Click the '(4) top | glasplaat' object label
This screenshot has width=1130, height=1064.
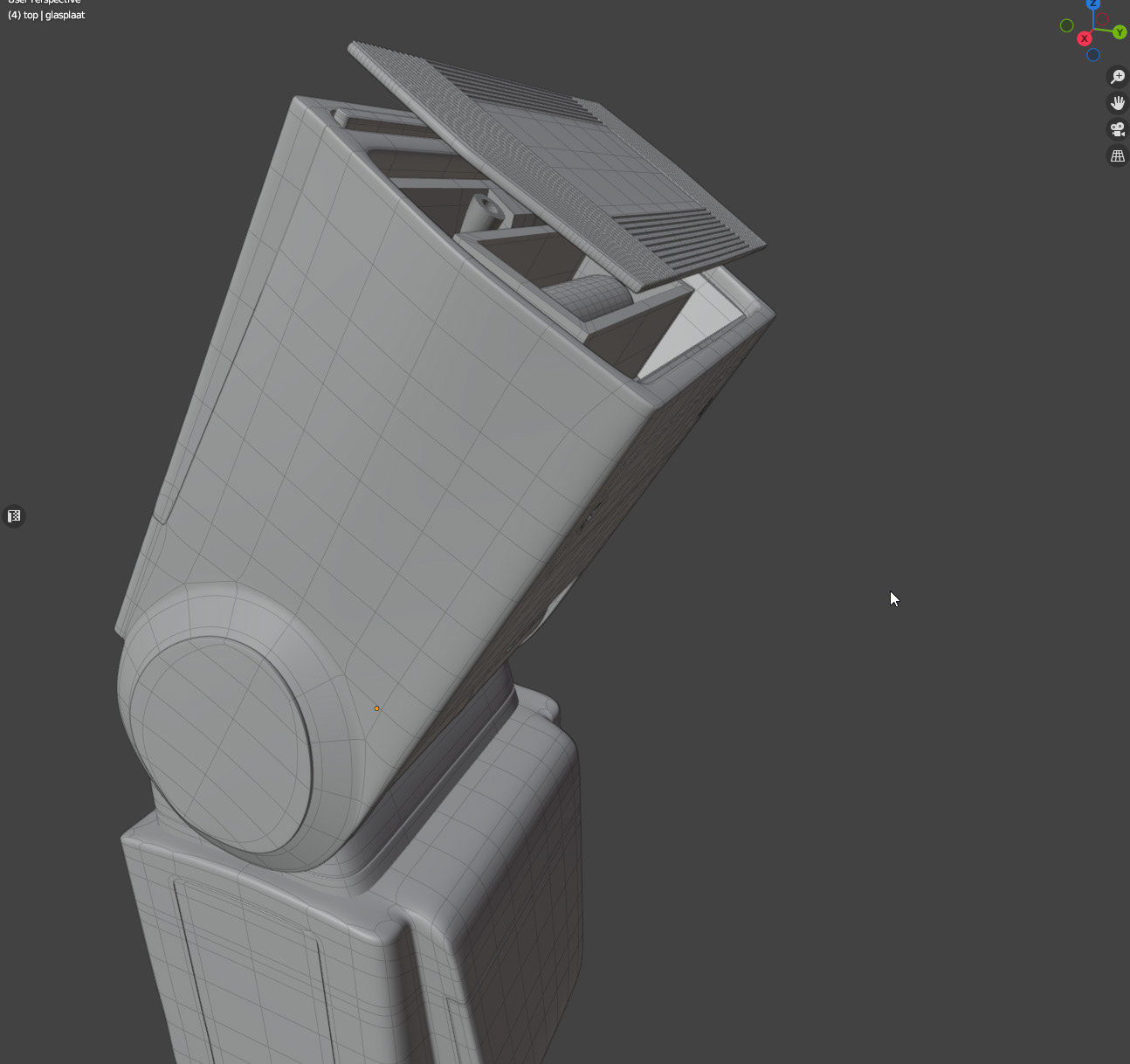[x=46, y=15]
